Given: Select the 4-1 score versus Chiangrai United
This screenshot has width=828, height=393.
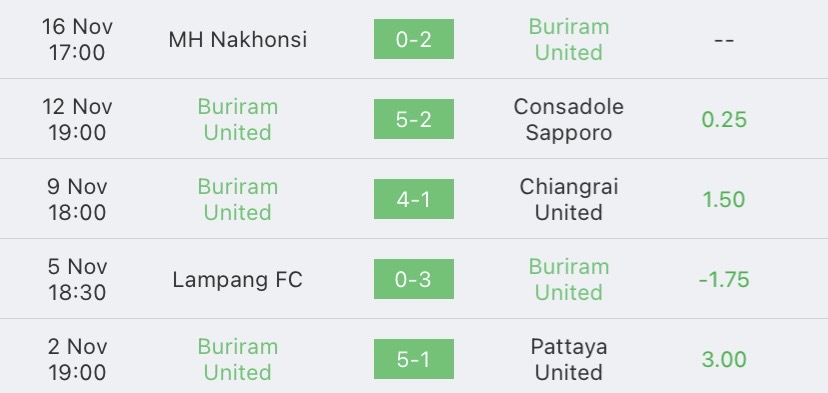Looking at the screenshot, I should pyautogui.click(x=413, y=199).
